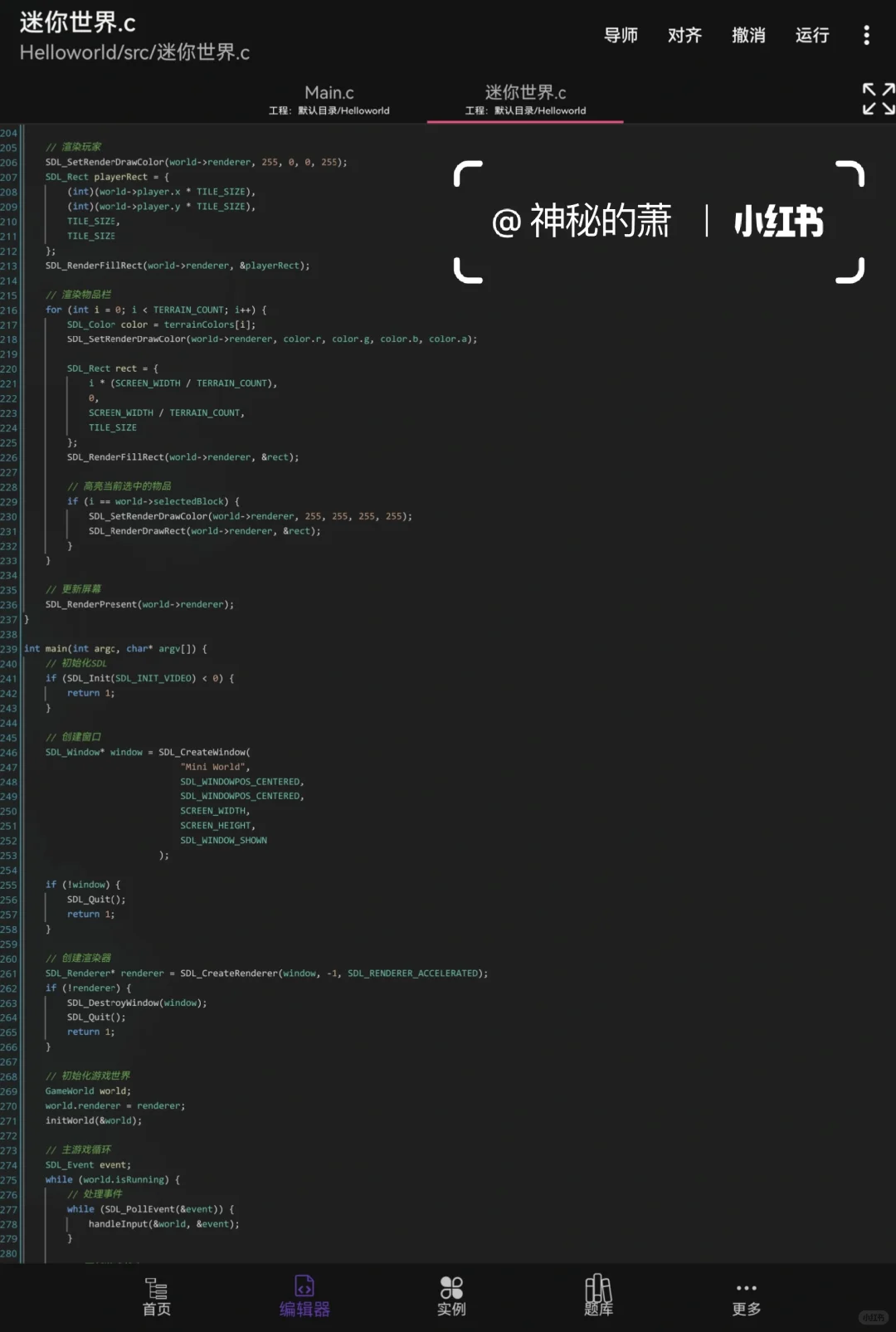Click the '// 渲染玩家' comment
The image size is (896, 1332).
[x=73, y=147]
